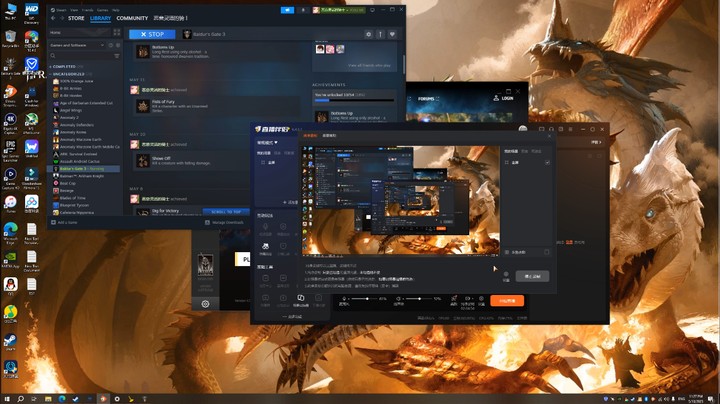This screenshot has width=720, height=404.
Task: Click SCROLL TO TOP in the Steam activity feed
Action: [x=226, y=212]
